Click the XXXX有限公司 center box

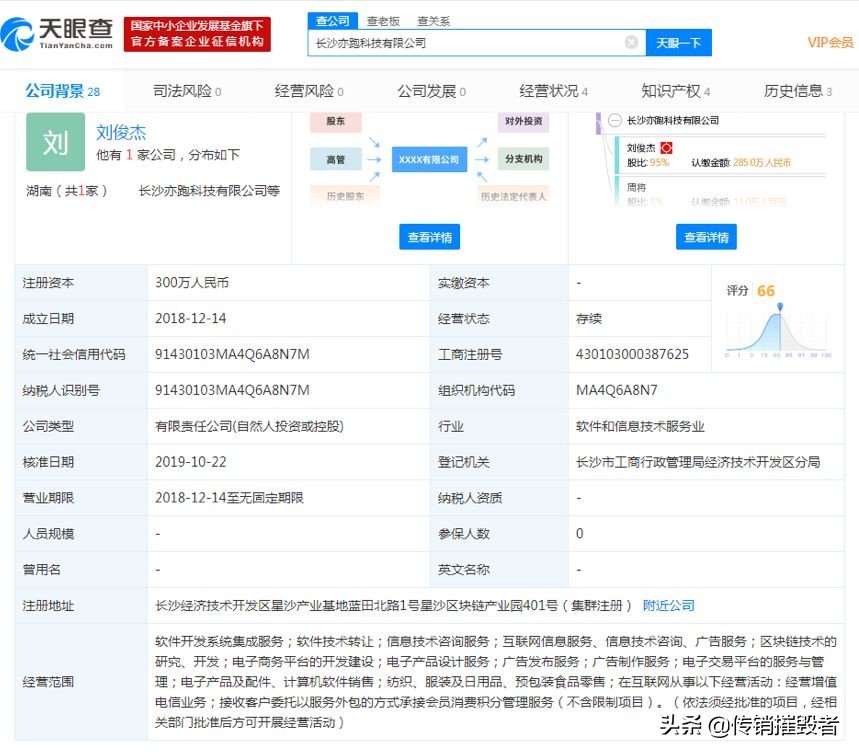[429, 159]
